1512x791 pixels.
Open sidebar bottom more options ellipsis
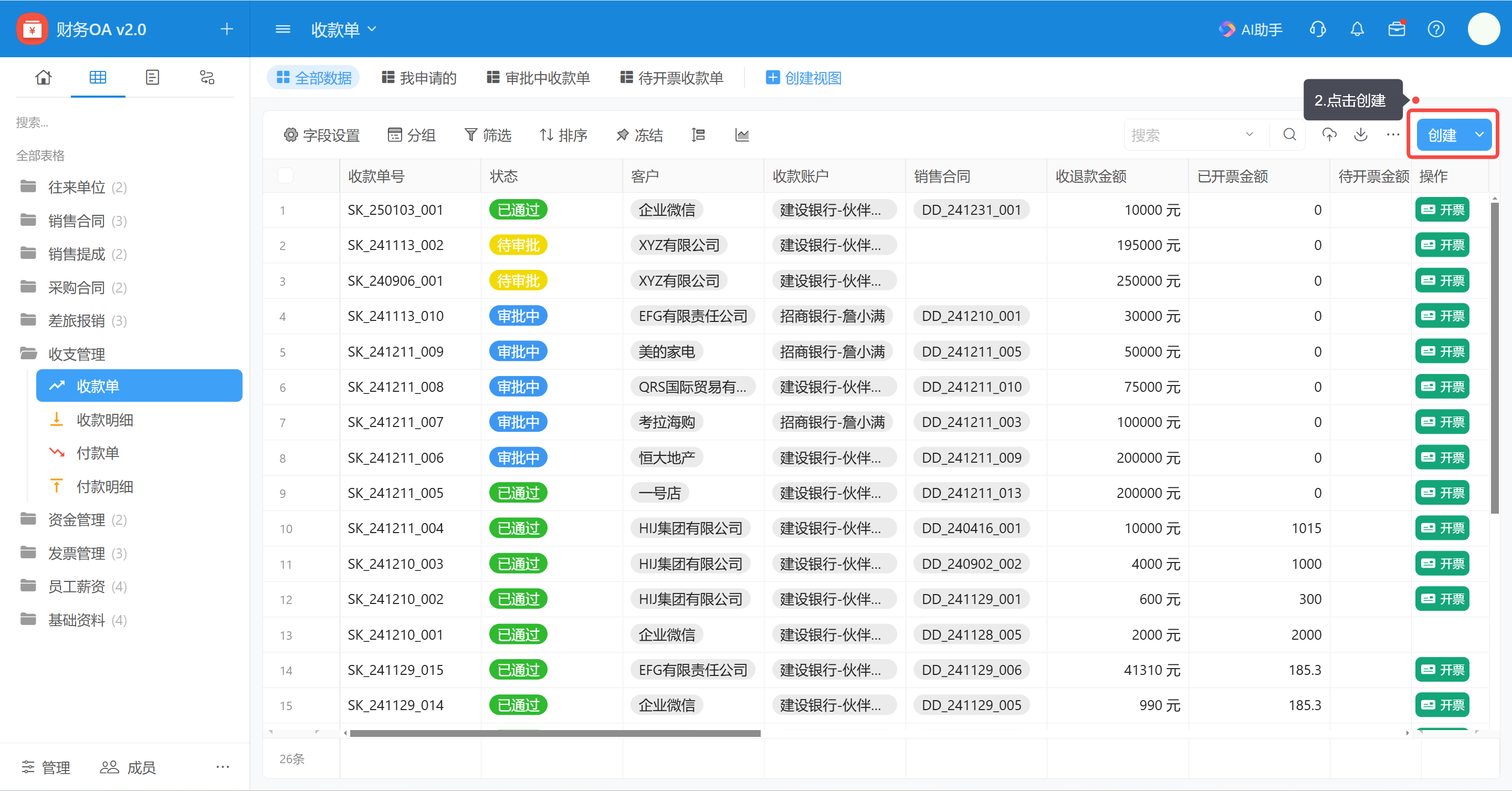(x=223, y=767)
